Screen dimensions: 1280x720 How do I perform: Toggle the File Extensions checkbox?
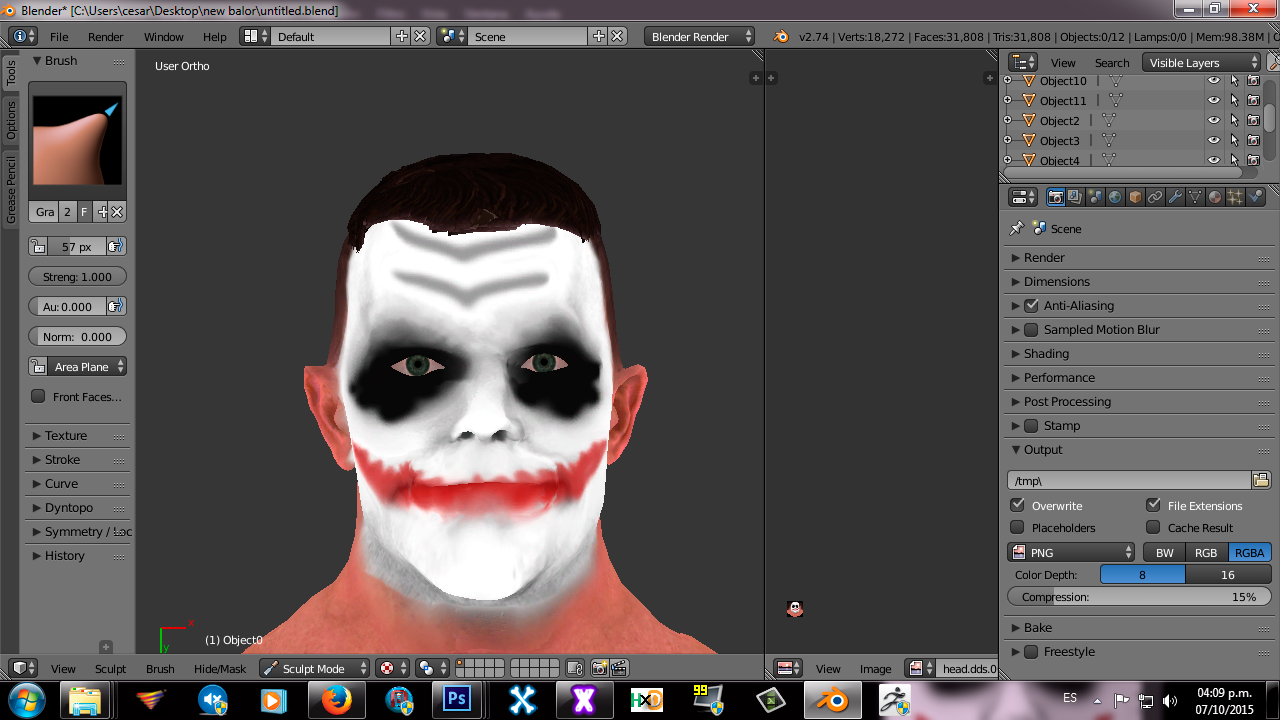pyautogui.click(x=1153, y=505)
